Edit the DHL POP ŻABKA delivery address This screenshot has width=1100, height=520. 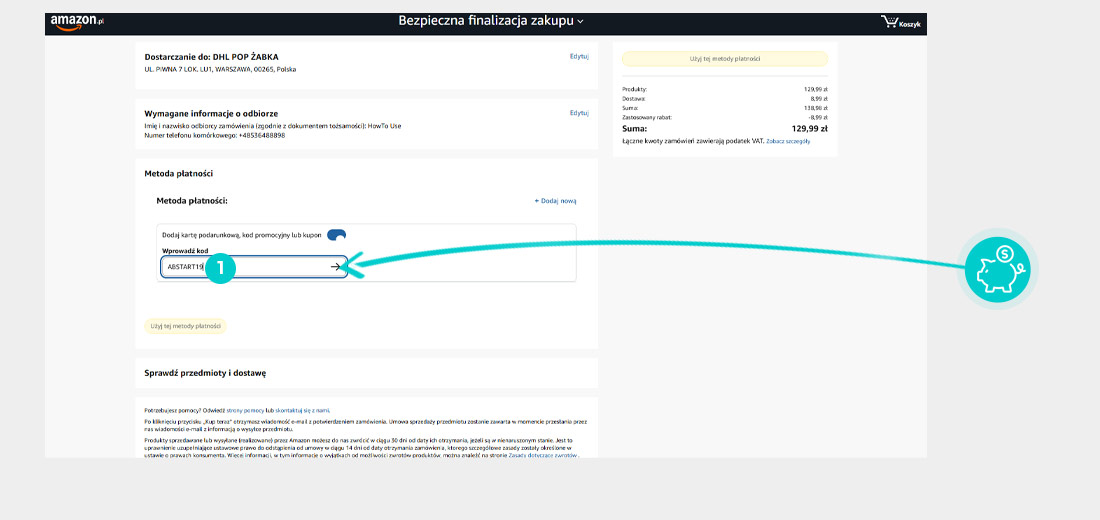pyautogui.click(x=579, y=56)
